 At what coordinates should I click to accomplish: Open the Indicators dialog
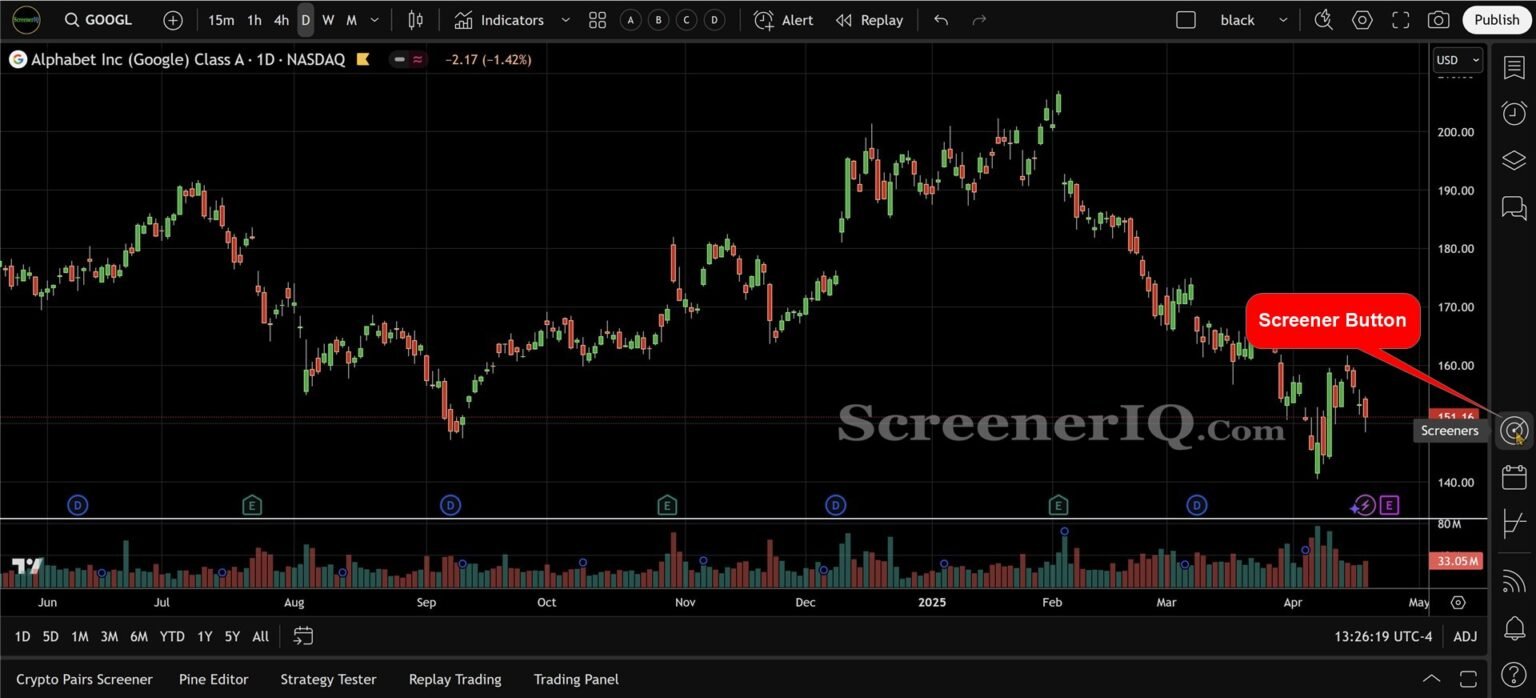tap(499, 20)
